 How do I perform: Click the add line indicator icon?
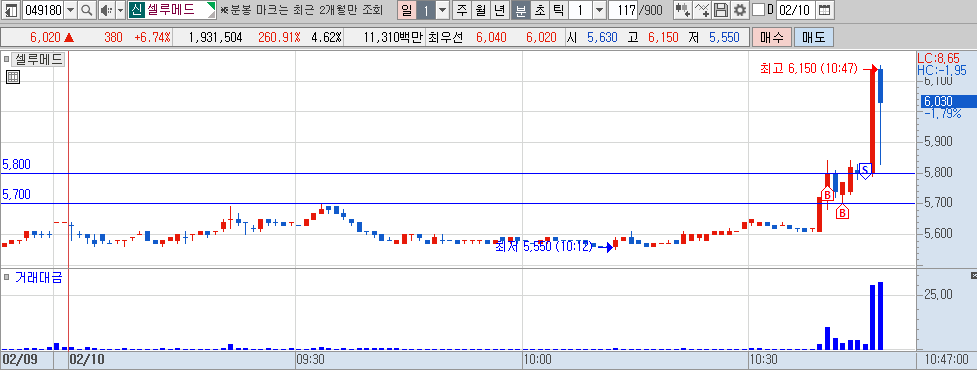tap(702, 10)
